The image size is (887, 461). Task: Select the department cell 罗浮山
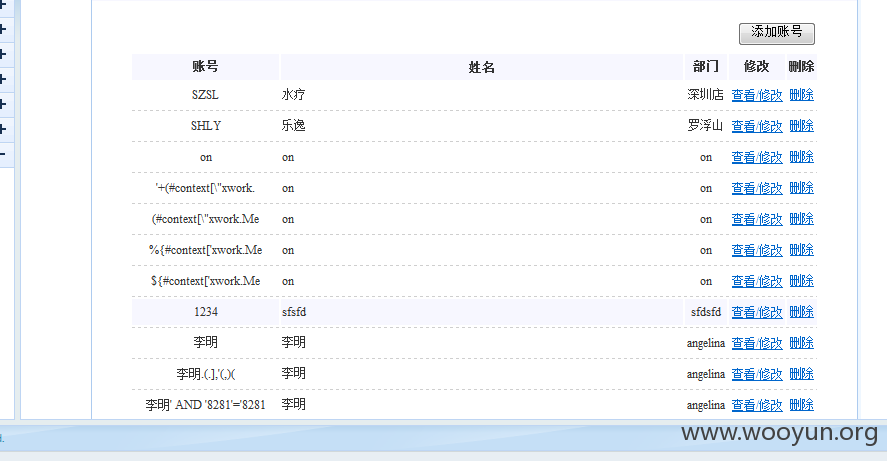(705, 126)
